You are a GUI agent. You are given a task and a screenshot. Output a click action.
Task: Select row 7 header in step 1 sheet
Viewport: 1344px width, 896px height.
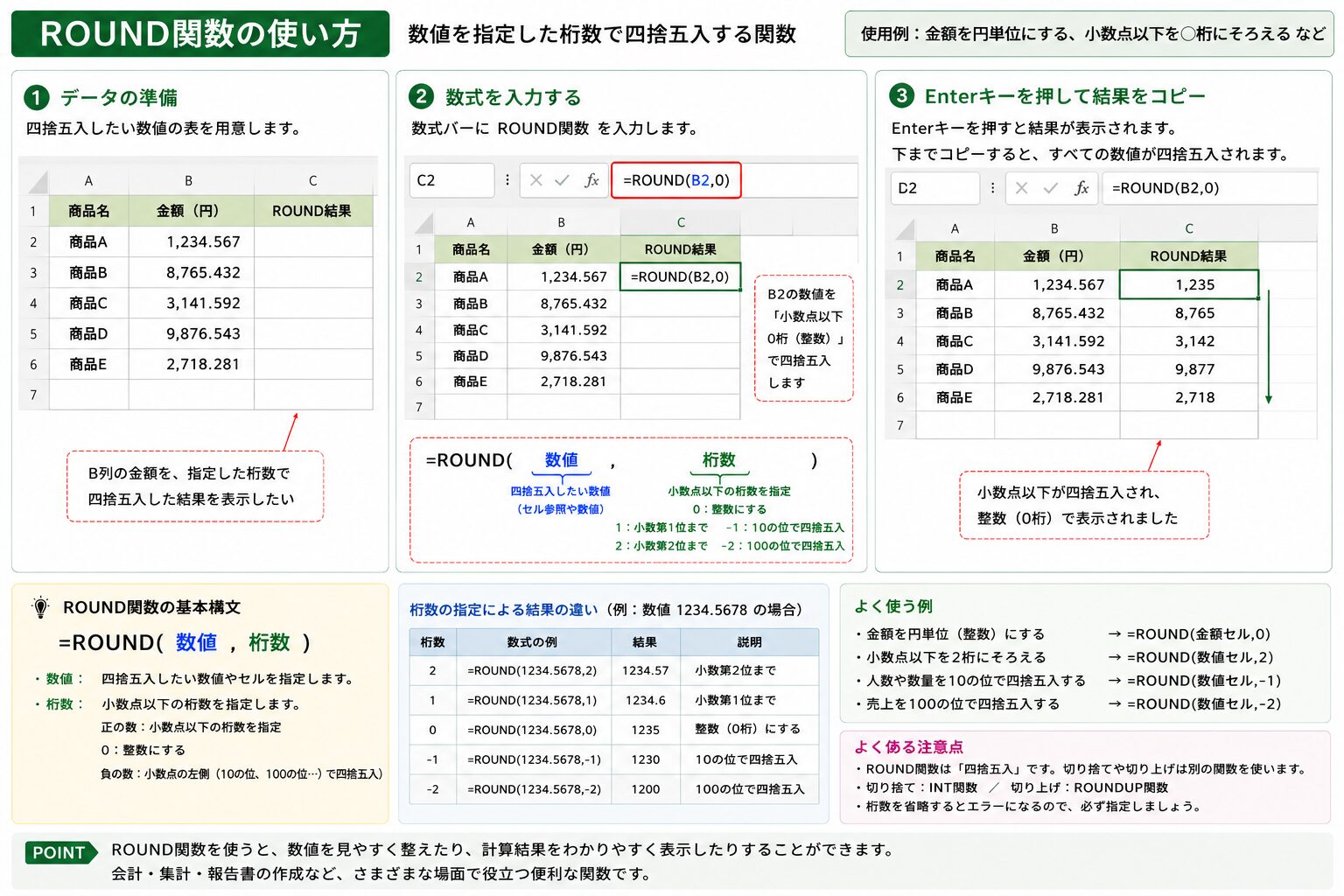point(33,395)
